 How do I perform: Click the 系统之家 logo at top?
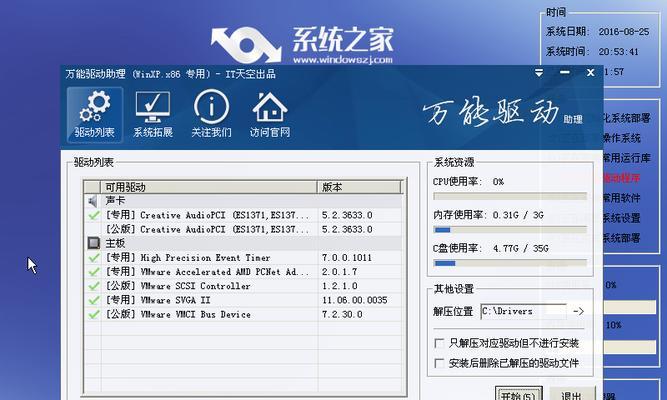click(x=302, y=43)
